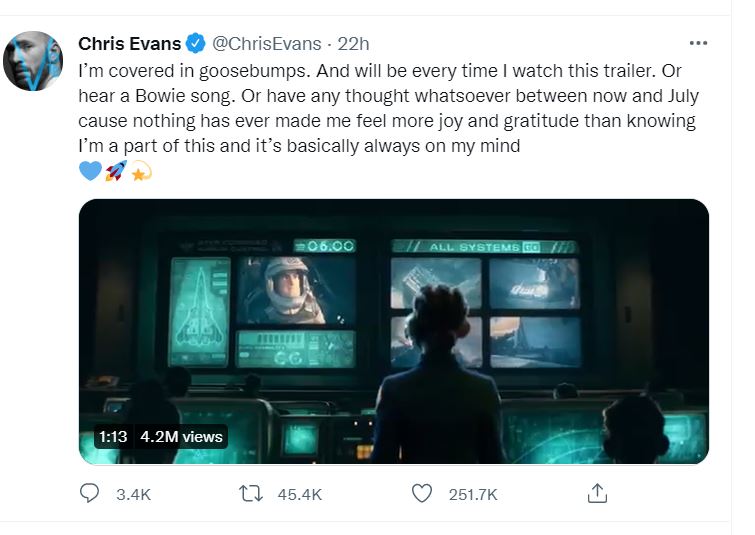Retweet using the retweet arrows icon
755x535 pixels.
(254, 493)
